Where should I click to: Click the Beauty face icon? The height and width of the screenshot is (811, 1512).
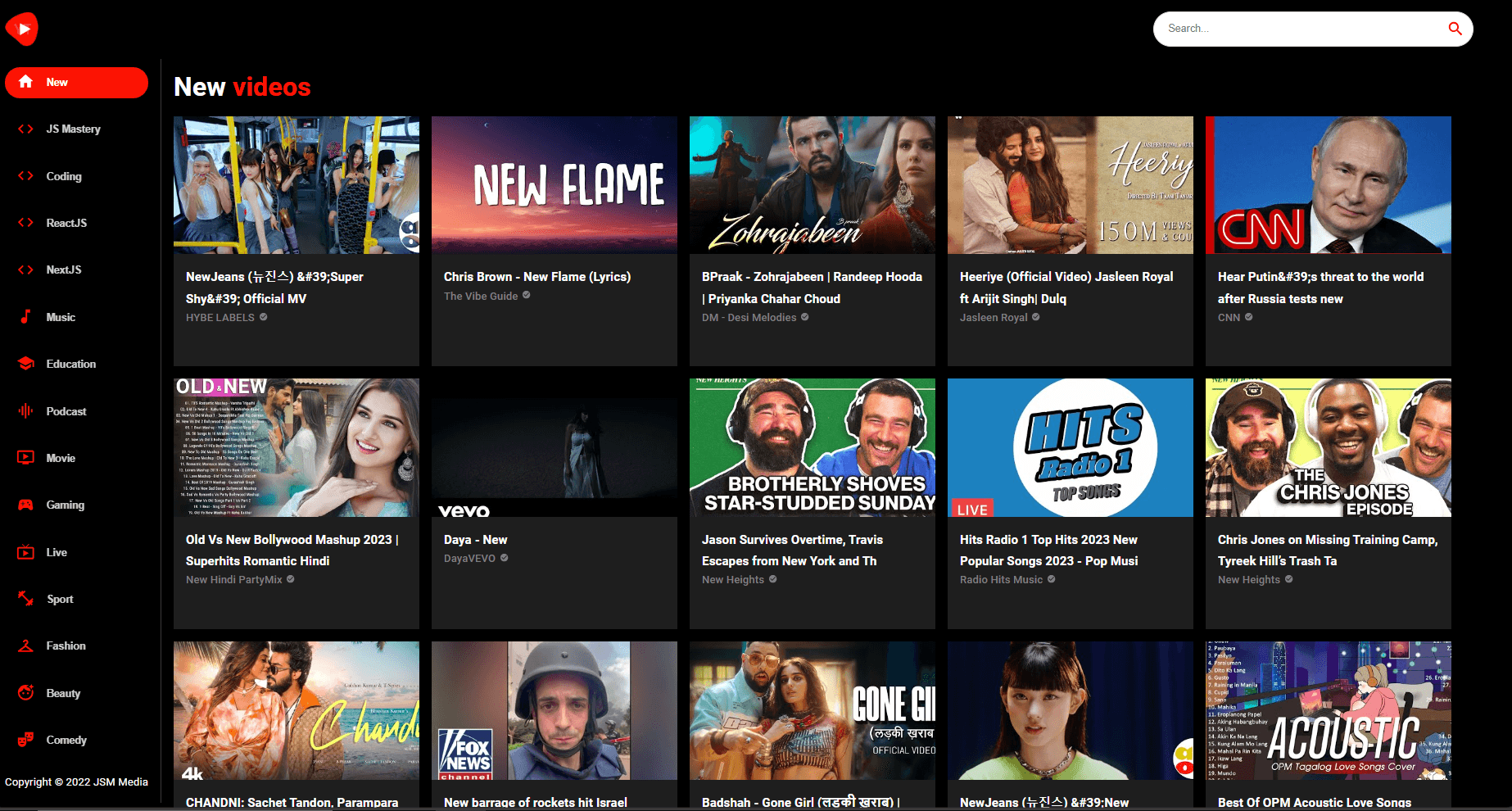(26, 693)
